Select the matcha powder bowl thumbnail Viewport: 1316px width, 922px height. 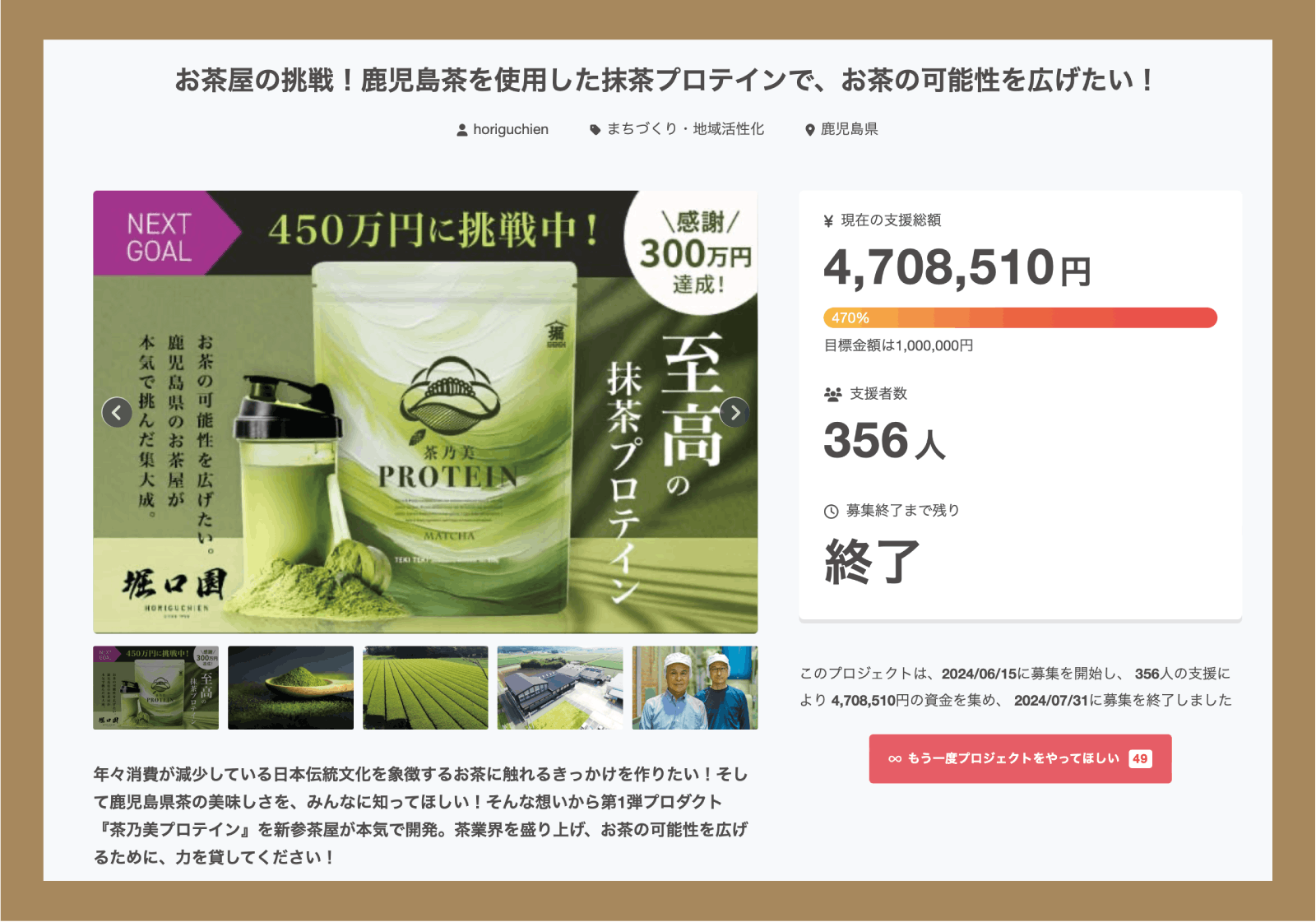[x=290, y=688]
